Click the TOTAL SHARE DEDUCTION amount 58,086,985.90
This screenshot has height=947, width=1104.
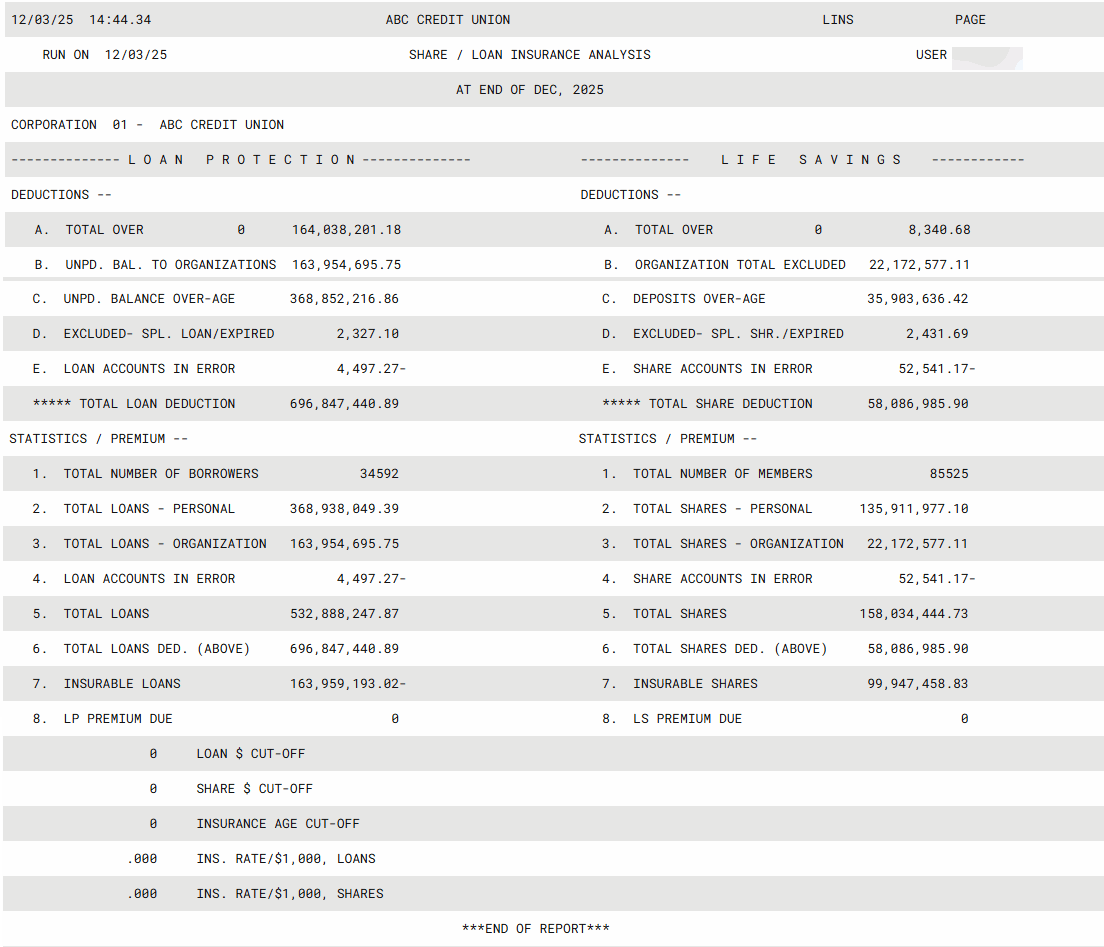click(x=917, y=404)
